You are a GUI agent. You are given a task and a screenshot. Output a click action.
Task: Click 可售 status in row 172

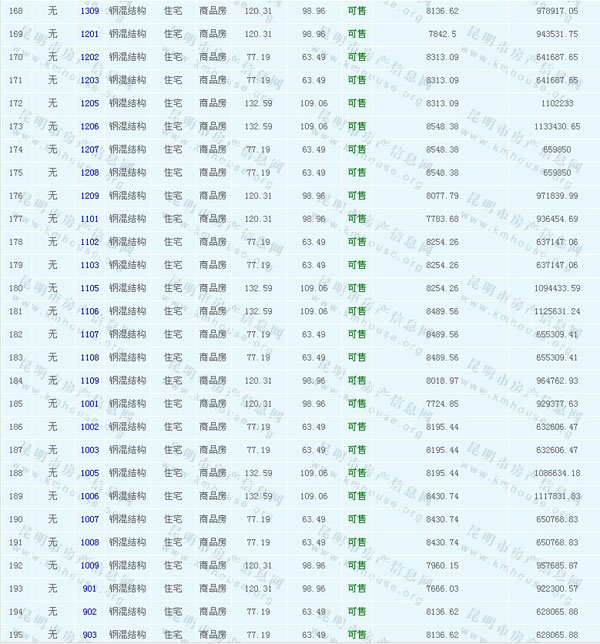point(356,103)
